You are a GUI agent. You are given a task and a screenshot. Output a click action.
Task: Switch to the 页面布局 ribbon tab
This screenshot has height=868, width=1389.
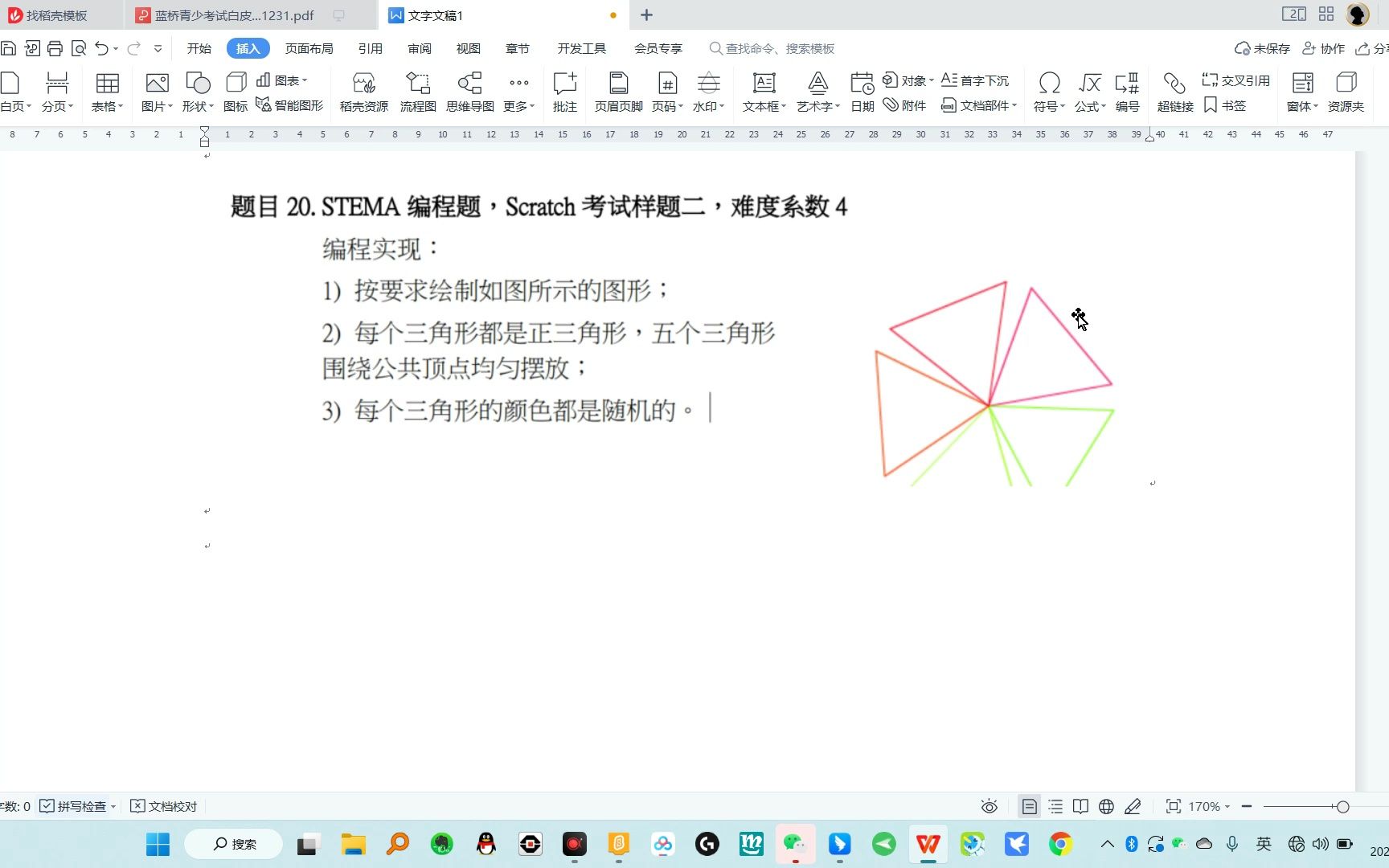pyautogui.click(x=309, y=48)
